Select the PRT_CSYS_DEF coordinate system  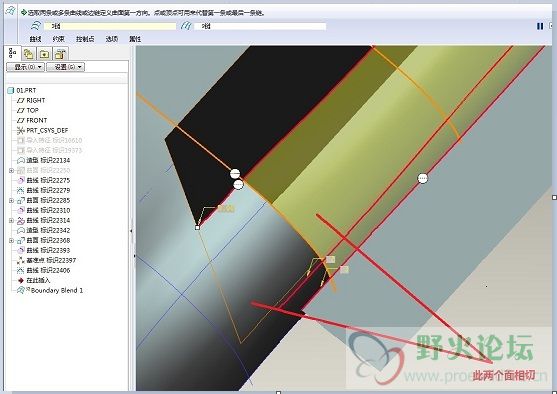47,130
